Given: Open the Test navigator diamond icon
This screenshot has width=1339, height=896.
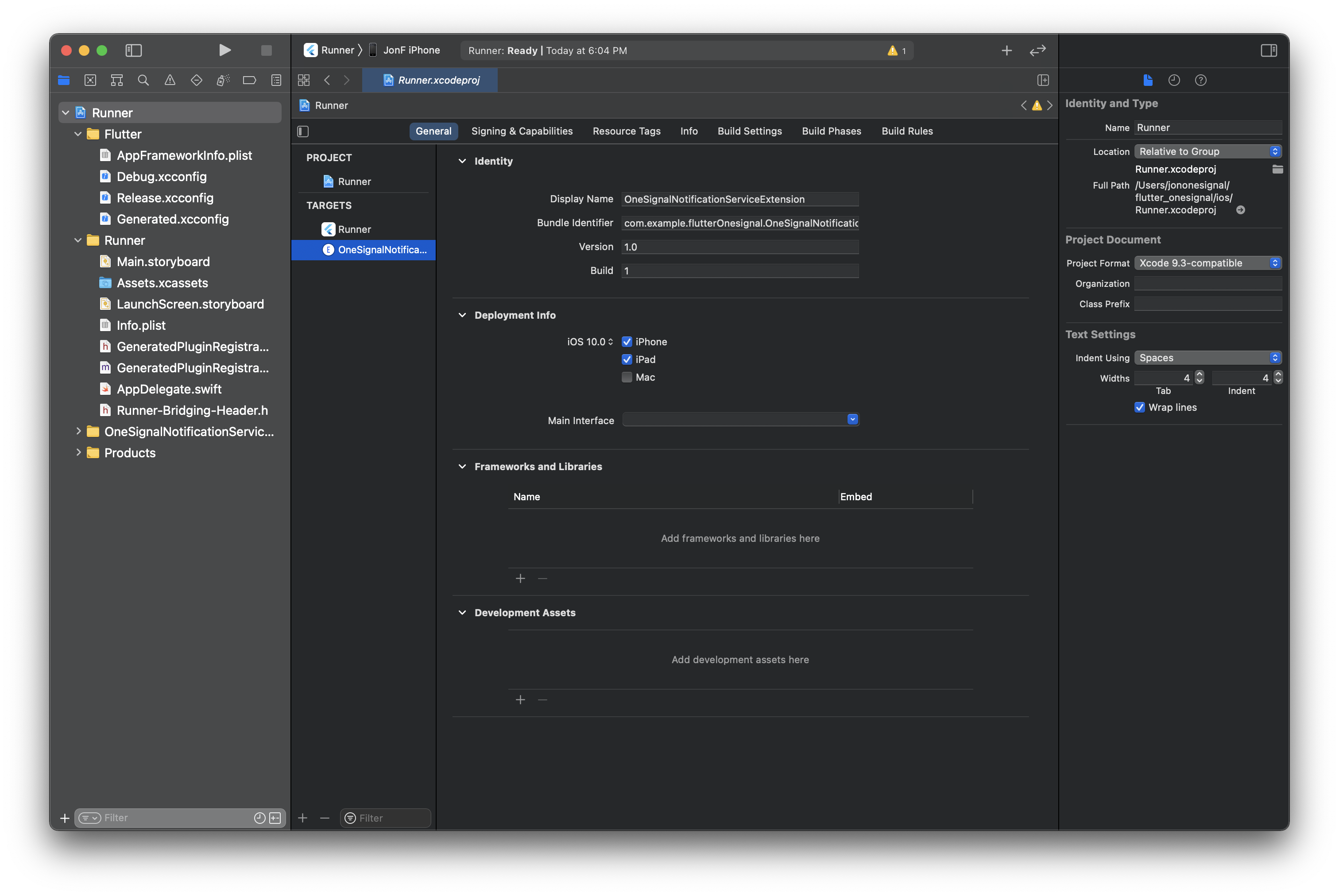Looking at the screenshot, I should [197, 80].
